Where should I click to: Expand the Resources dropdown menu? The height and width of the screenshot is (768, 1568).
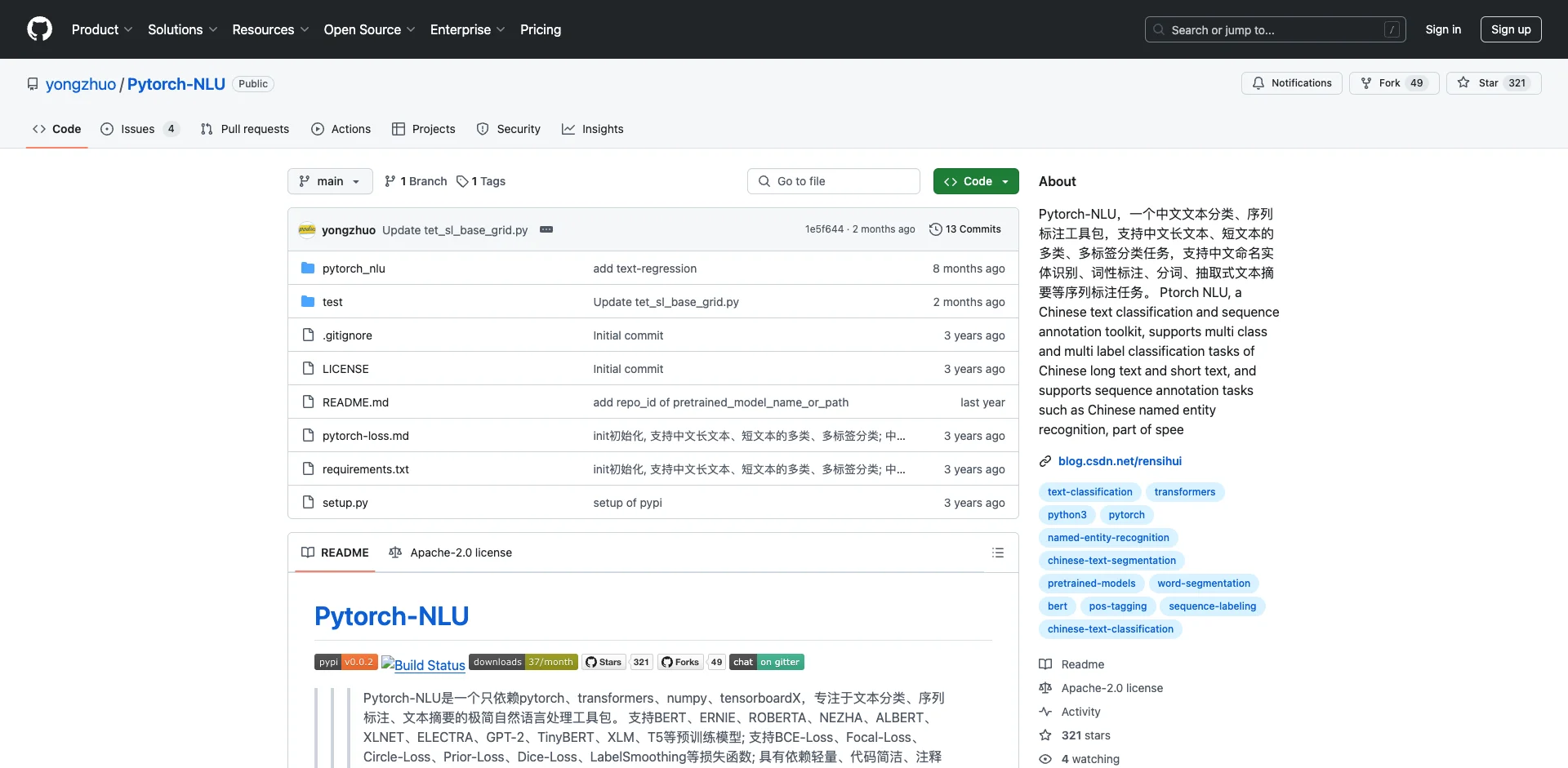click(x=270, y=29)
